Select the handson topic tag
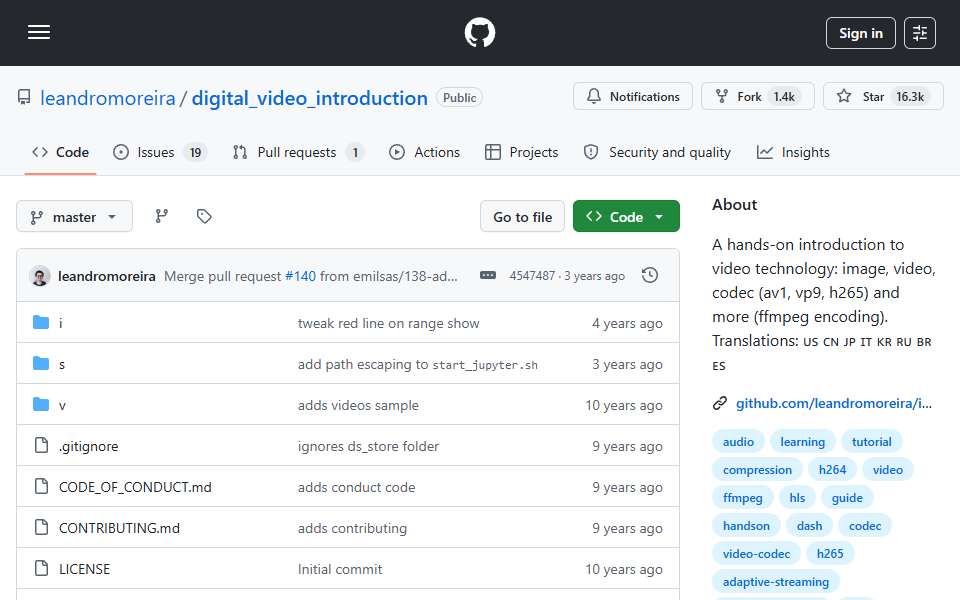 (746, 526)
